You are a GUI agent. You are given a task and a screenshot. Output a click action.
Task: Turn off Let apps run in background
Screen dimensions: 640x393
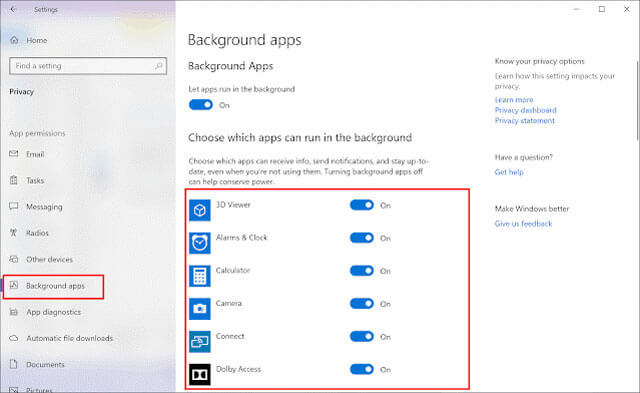point(201,105)
